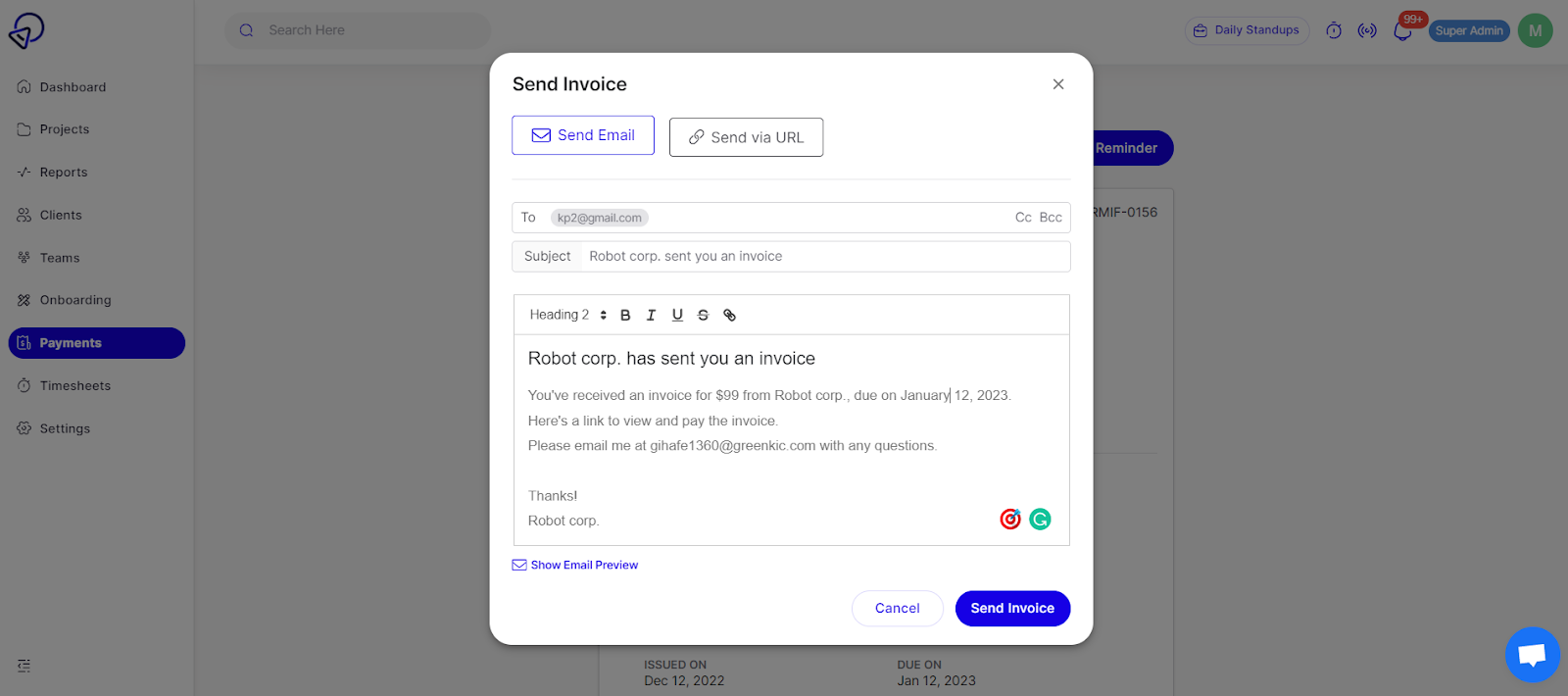Viewport: 1568px width, 696px height.
Task: Toggle bold formatting in the email editor
Action: 625,315
